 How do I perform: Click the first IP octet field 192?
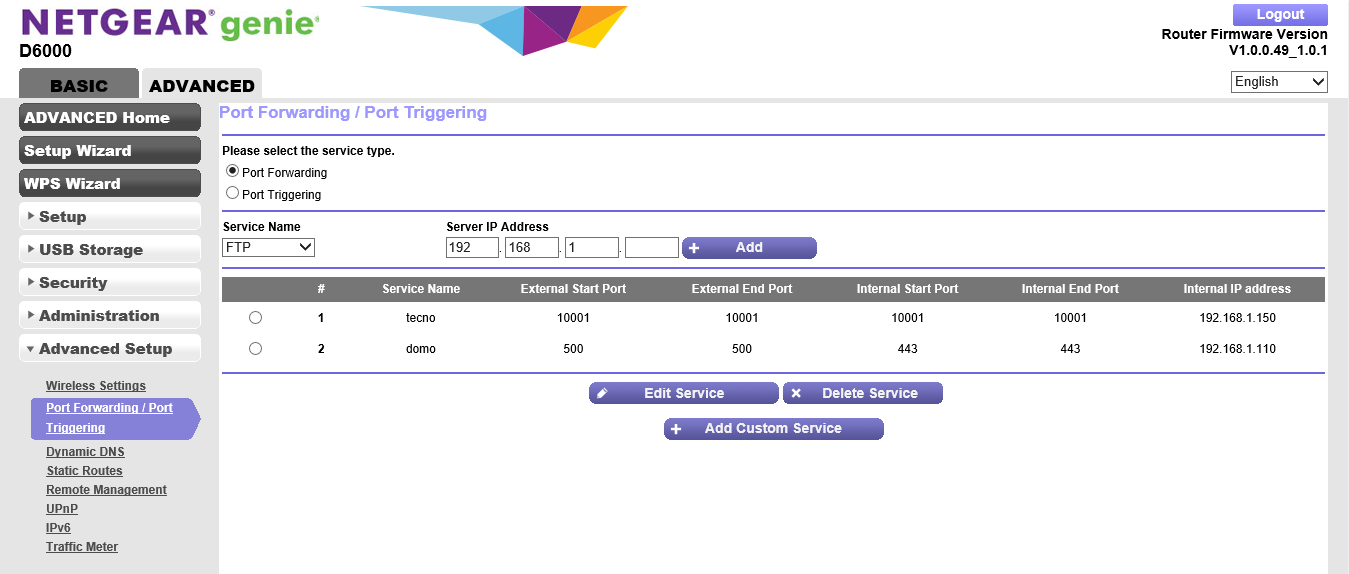(x=472, y=247)
